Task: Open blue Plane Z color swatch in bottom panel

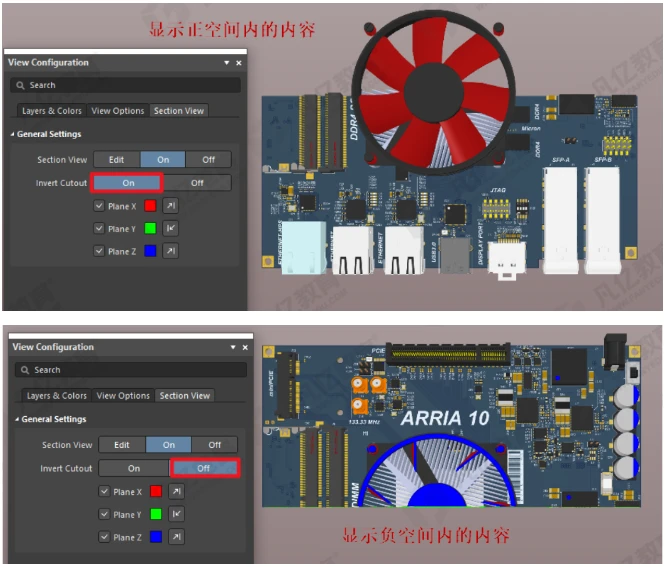Action: pyautogui.click(x=156, y=537)
